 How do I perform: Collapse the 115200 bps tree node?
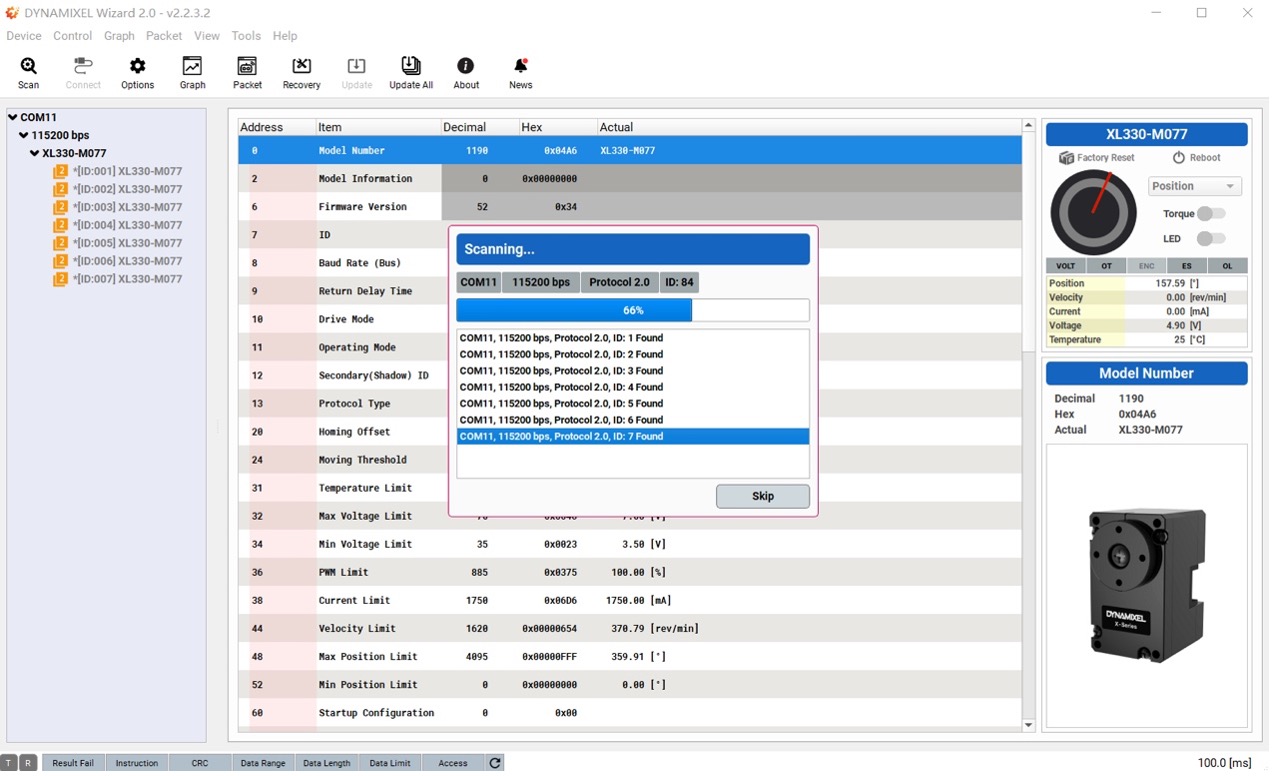(x=24, y=135)
